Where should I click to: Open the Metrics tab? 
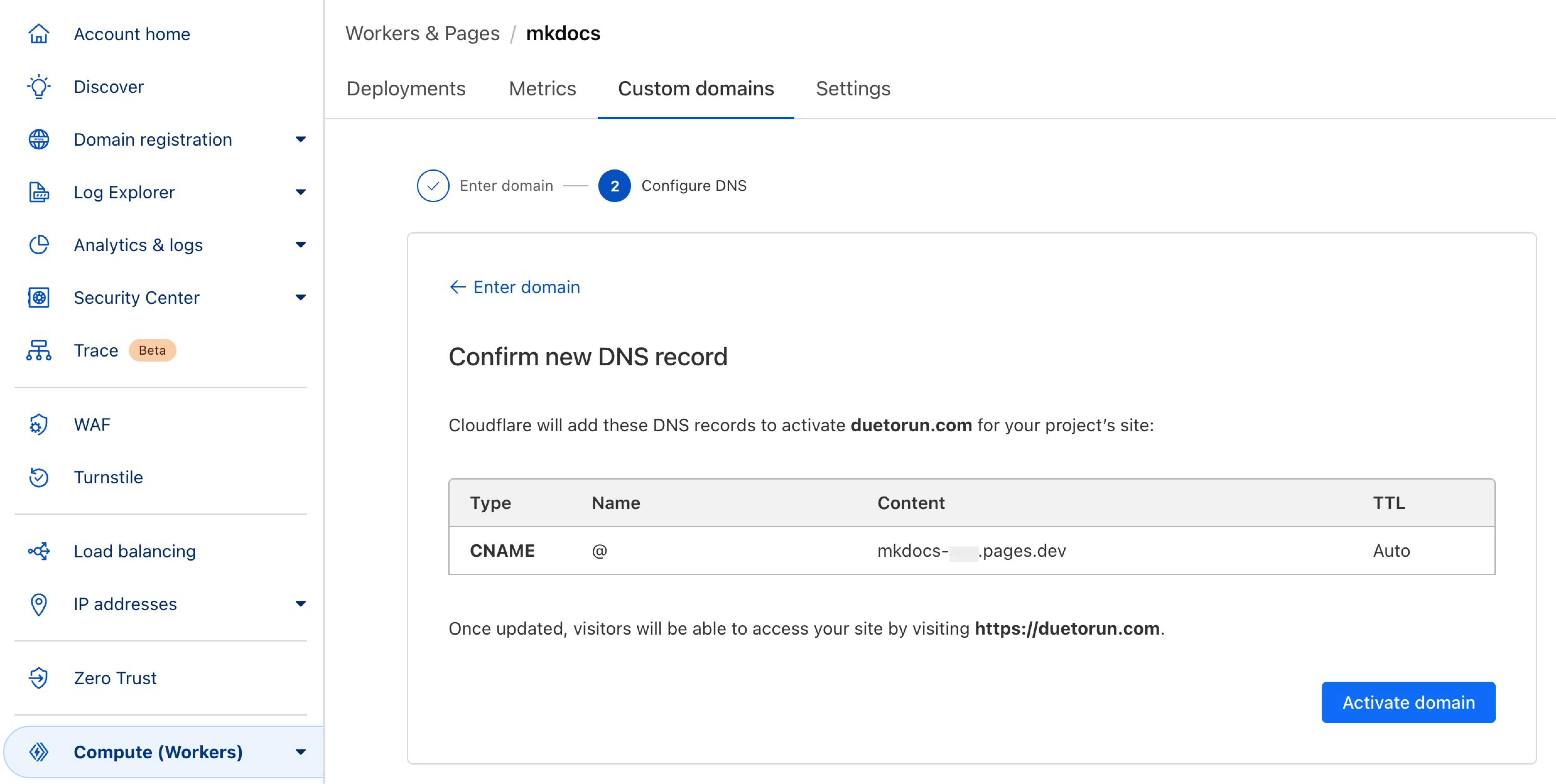pyautogui.click(x=542, y=88)
